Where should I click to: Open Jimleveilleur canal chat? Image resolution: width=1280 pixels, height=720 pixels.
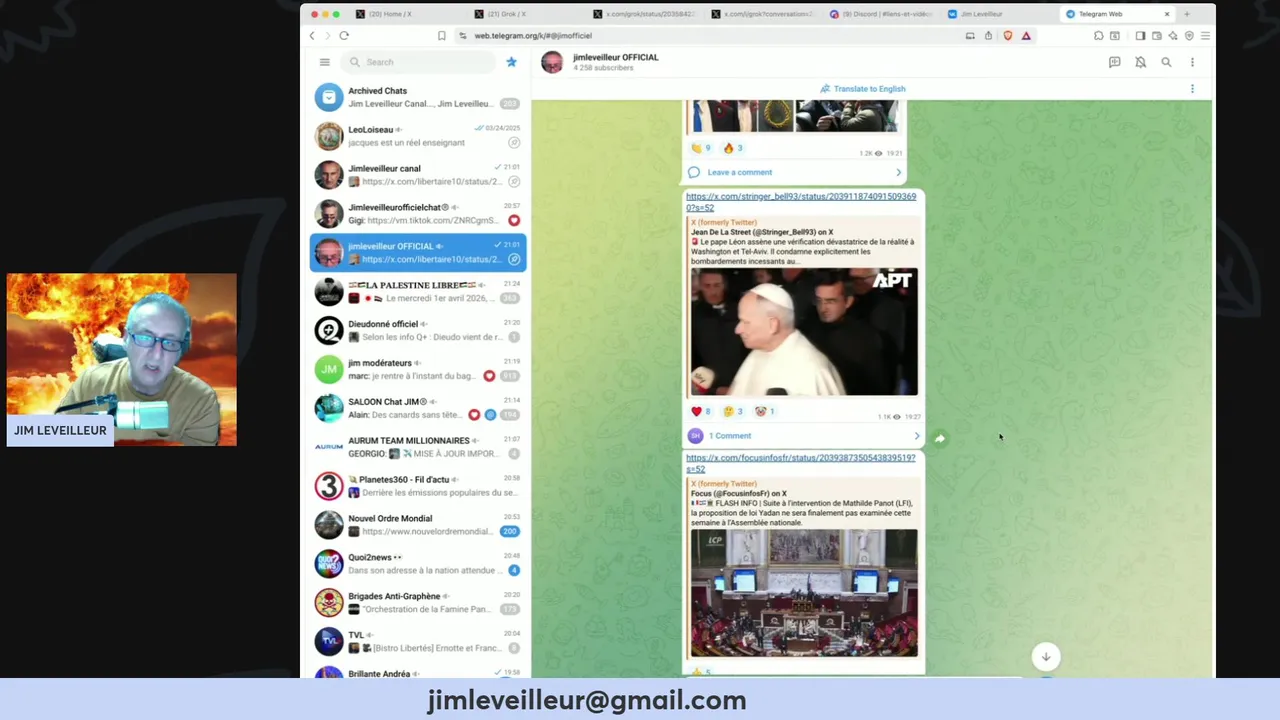tap(418, 175)
